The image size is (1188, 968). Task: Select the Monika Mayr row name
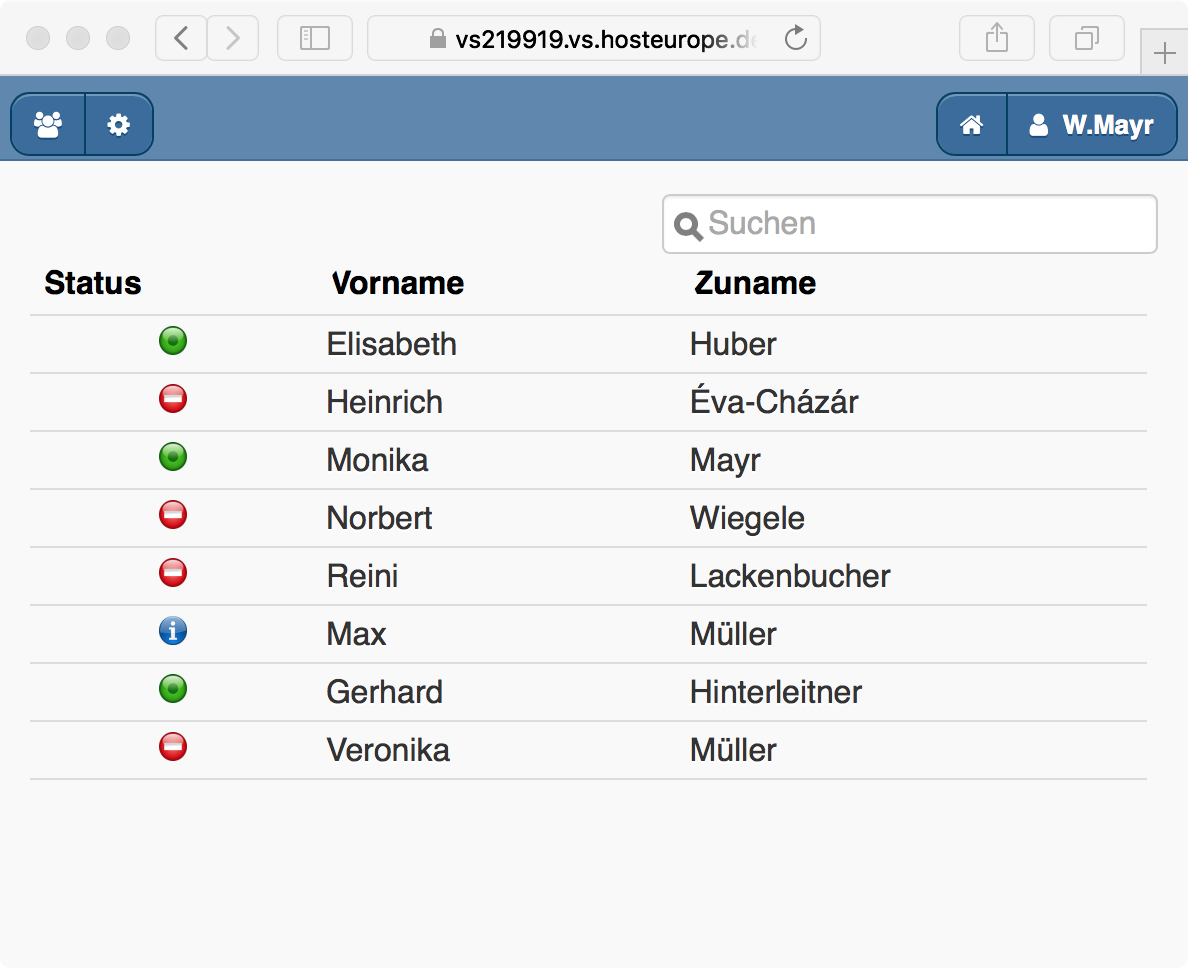click(377, 460)
